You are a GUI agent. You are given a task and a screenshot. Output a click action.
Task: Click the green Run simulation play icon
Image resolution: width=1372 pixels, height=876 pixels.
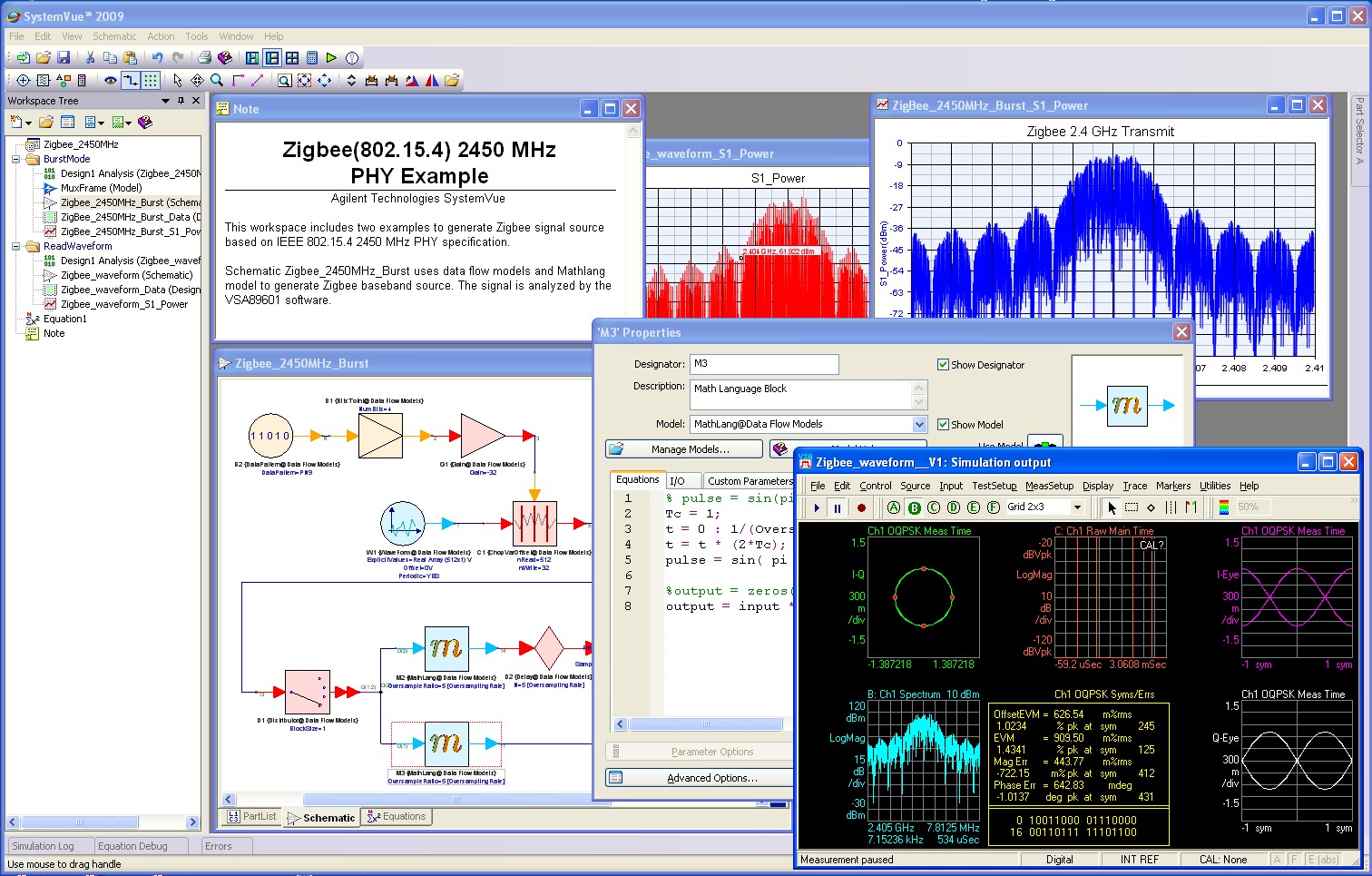click(x=331, y=58)
